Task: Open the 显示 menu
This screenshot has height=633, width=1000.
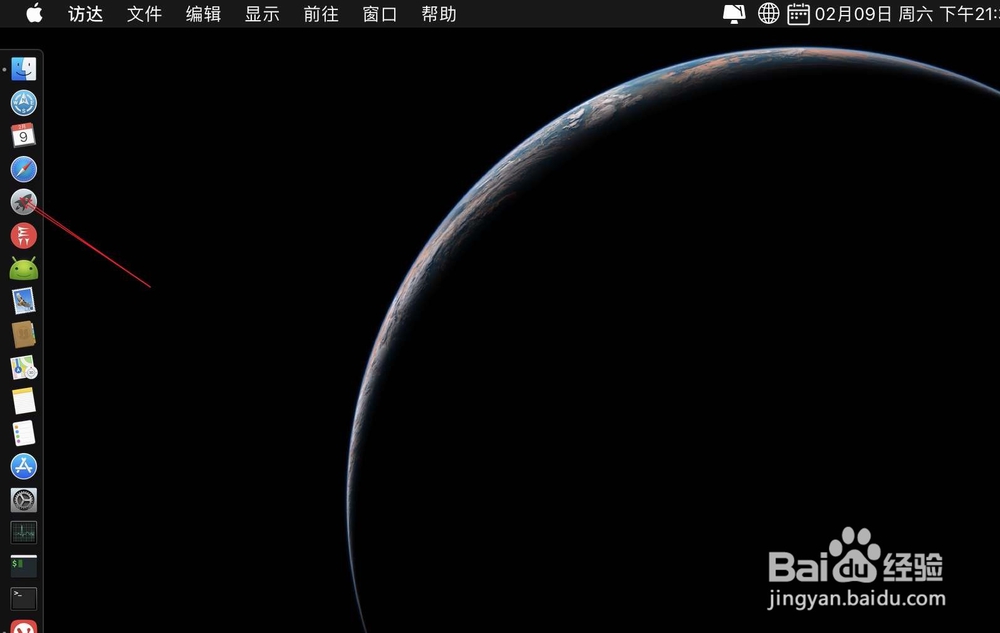Action: coord(262,14)
